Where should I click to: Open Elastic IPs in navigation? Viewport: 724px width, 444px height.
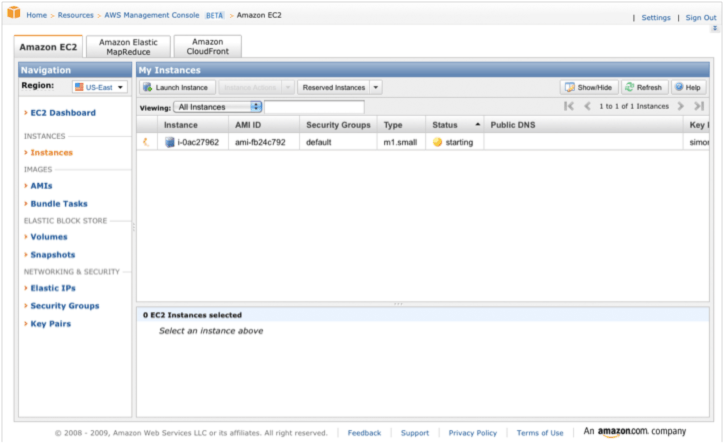point(53,288)
